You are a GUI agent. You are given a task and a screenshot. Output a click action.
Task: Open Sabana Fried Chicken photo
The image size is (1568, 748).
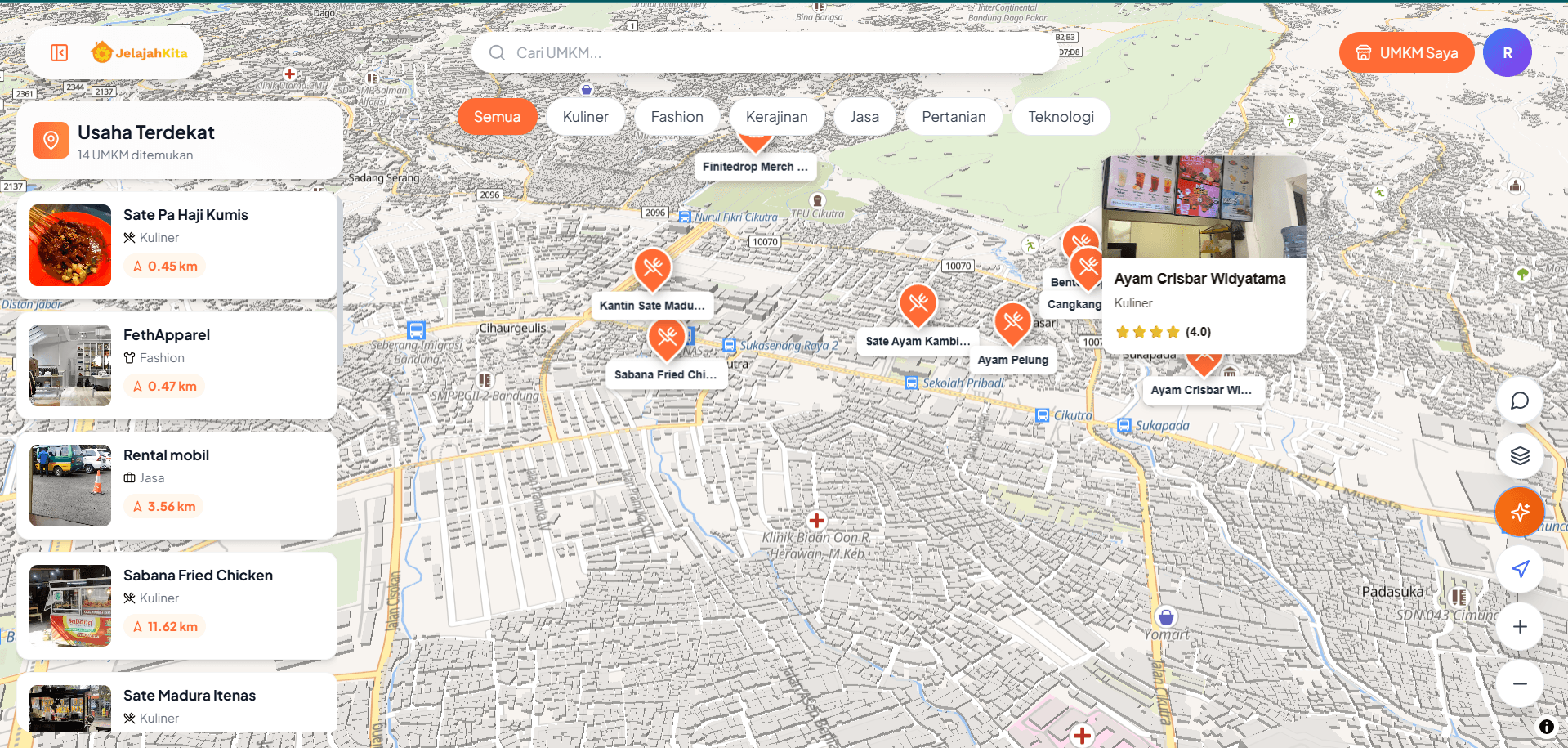point(70,606)
